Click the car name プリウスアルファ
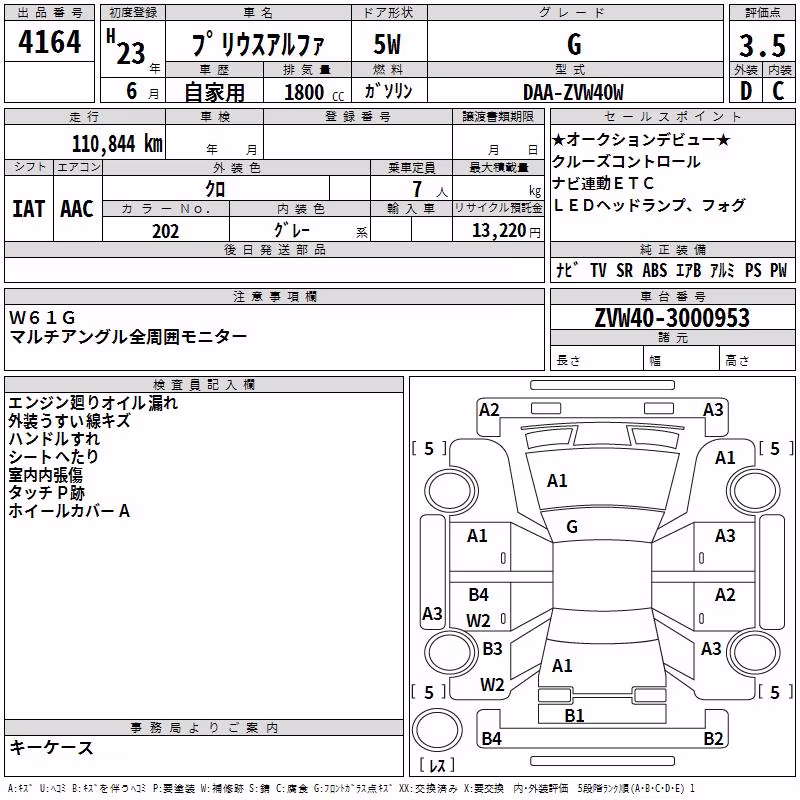 [258, 45]
